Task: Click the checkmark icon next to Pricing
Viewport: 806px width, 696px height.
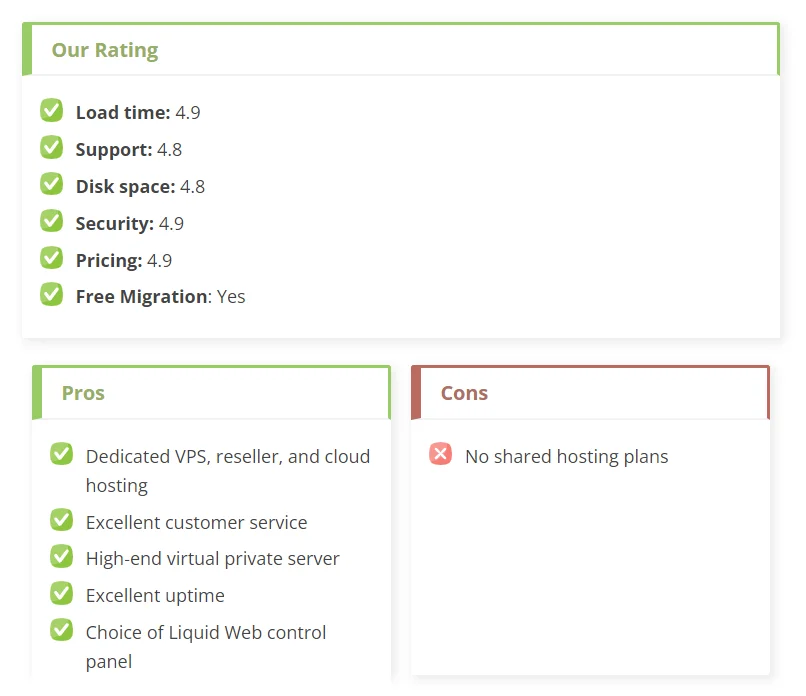Action: (51, 258)
